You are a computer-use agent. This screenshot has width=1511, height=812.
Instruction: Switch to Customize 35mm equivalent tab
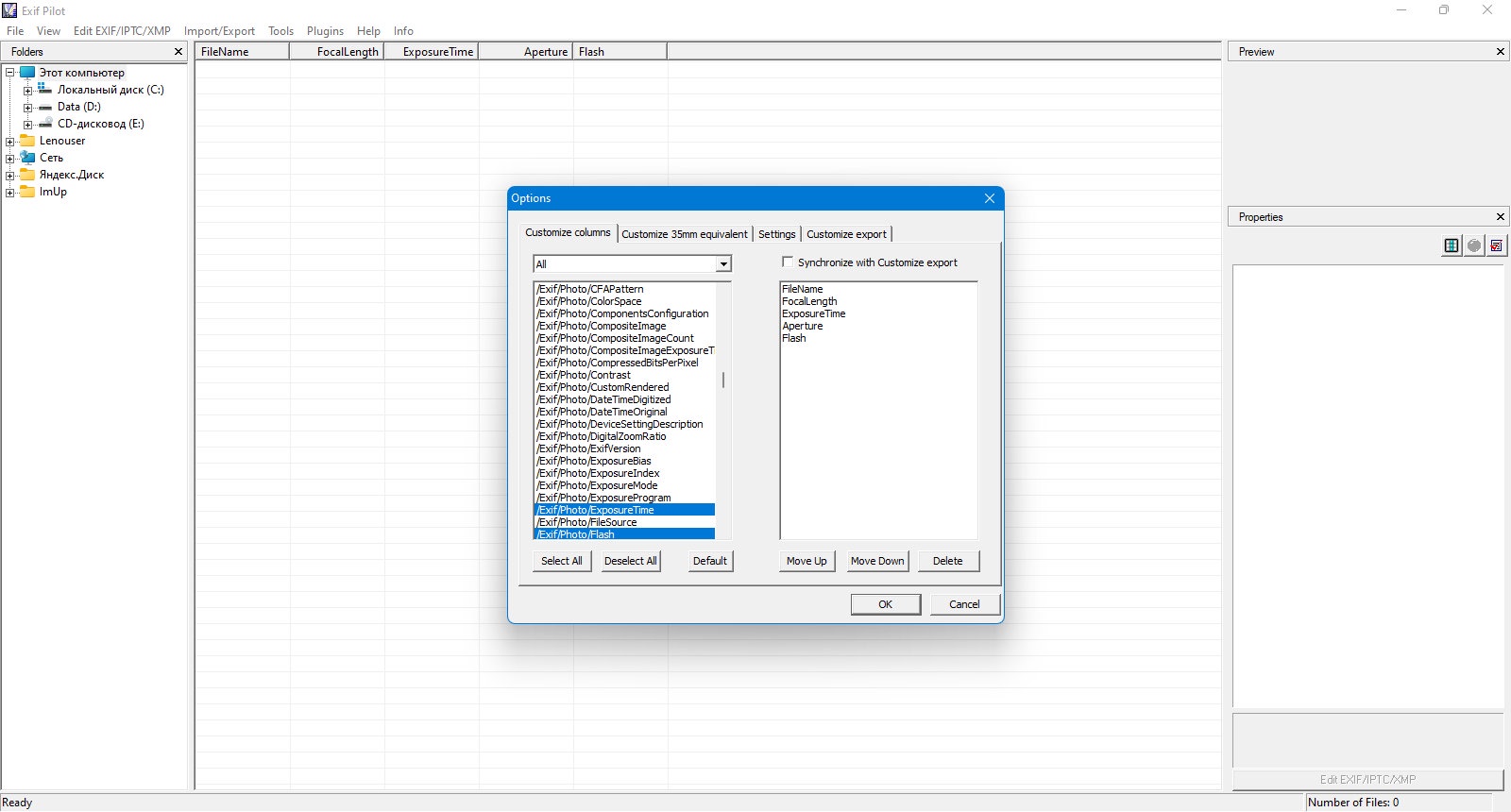tap(685, 234)
